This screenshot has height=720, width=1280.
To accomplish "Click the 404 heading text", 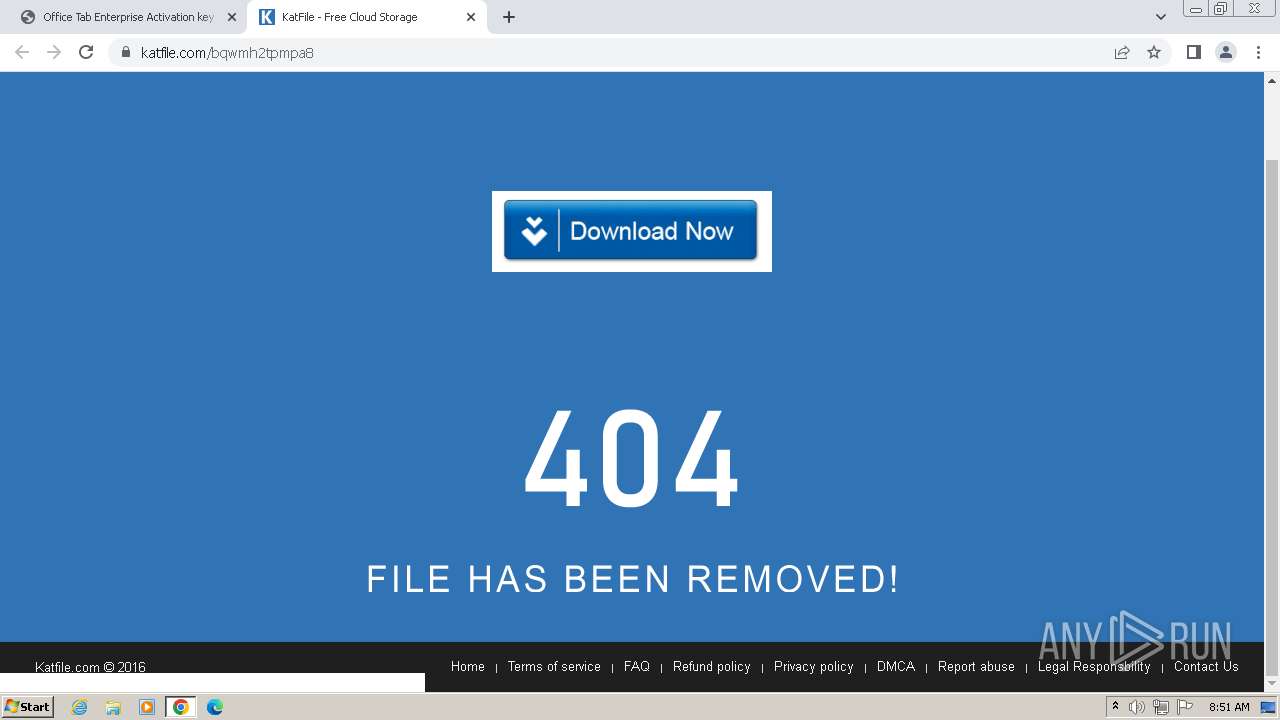I will click(632, 460).
